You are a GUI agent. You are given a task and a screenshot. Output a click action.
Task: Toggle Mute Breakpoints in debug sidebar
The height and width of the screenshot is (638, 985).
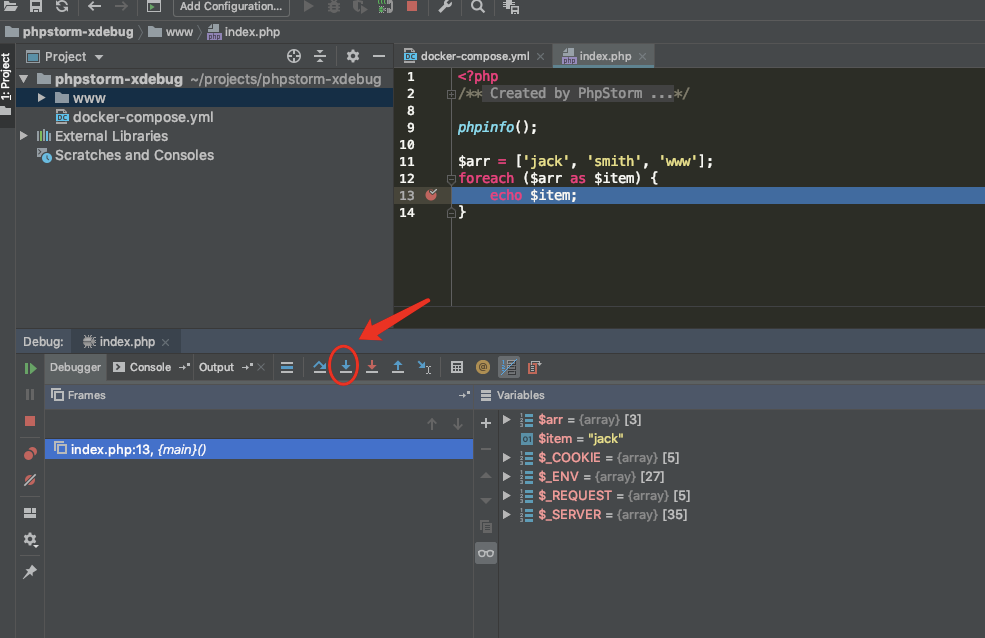30,480
